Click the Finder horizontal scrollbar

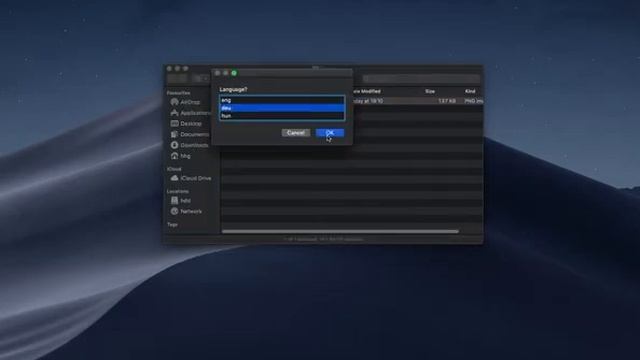pos(340,231)
